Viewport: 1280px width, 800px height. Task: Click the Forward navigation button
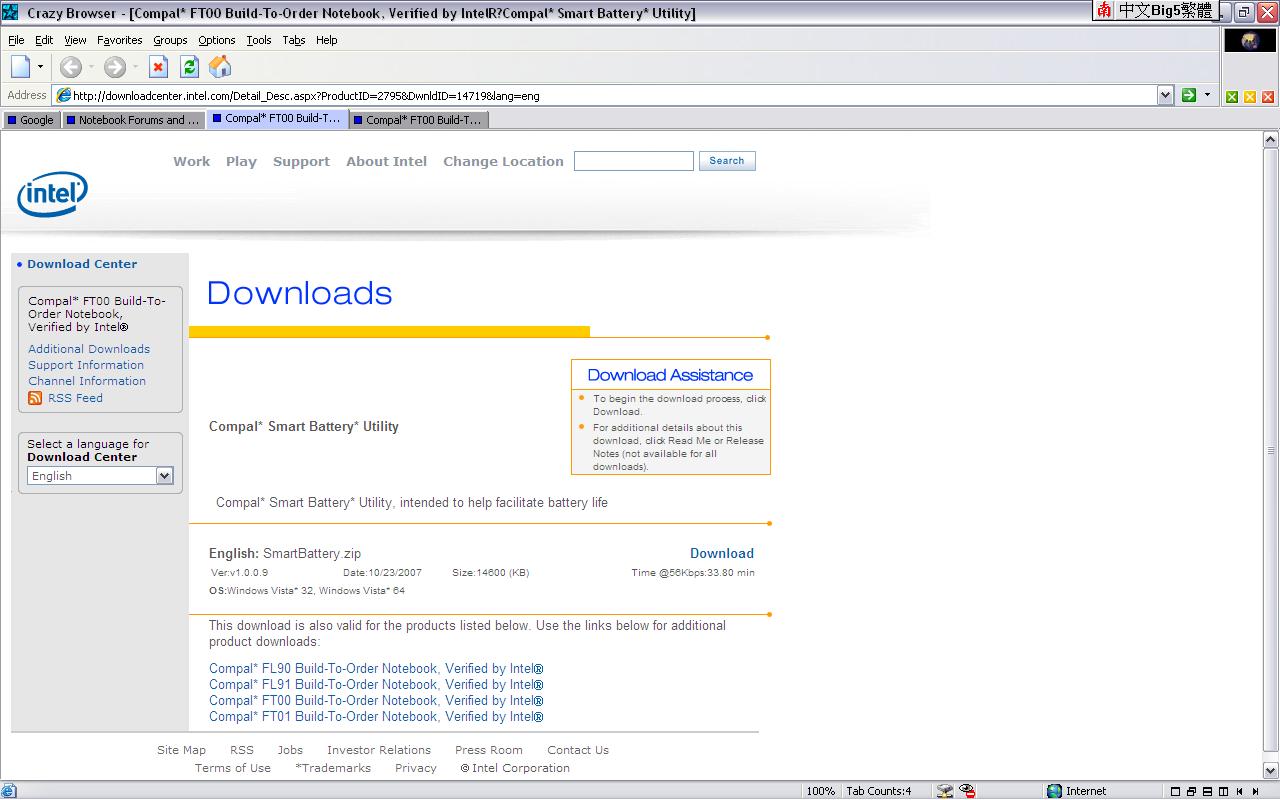point(115,67)
